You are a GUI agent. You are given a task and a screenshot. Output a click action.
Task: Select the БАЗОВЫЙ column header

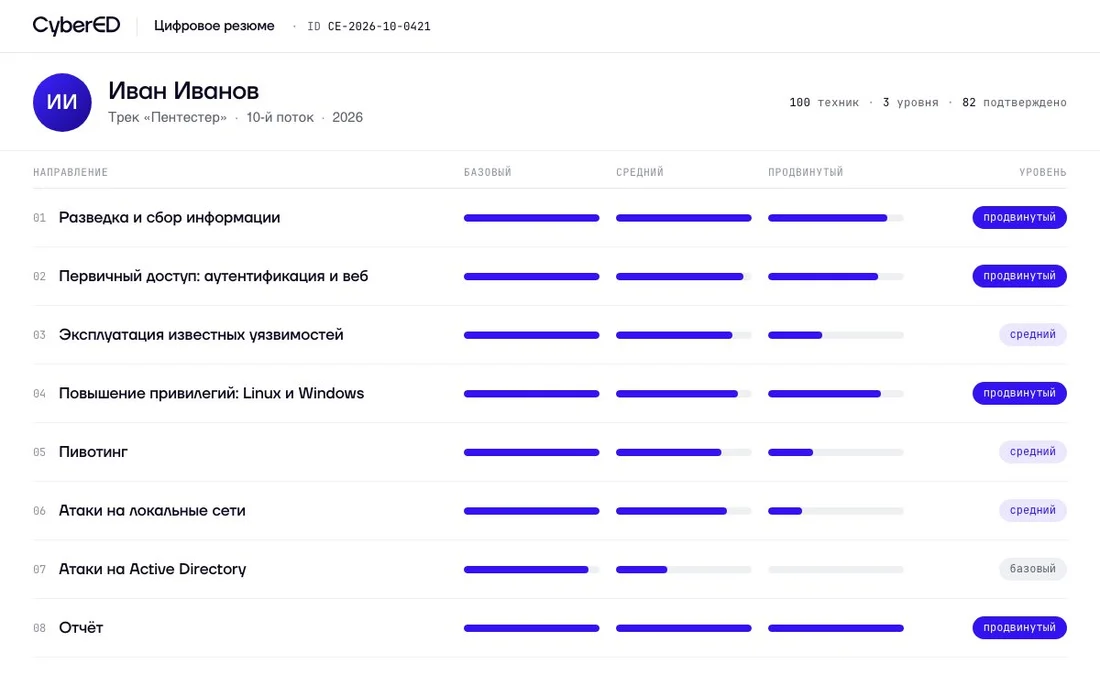[488, 172]
